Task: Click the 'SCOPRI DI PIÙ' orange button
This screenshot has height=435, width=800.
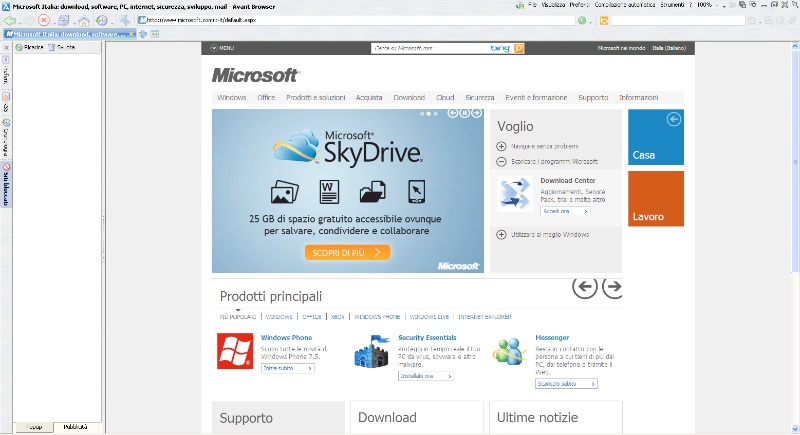Action: coord(347,252)
